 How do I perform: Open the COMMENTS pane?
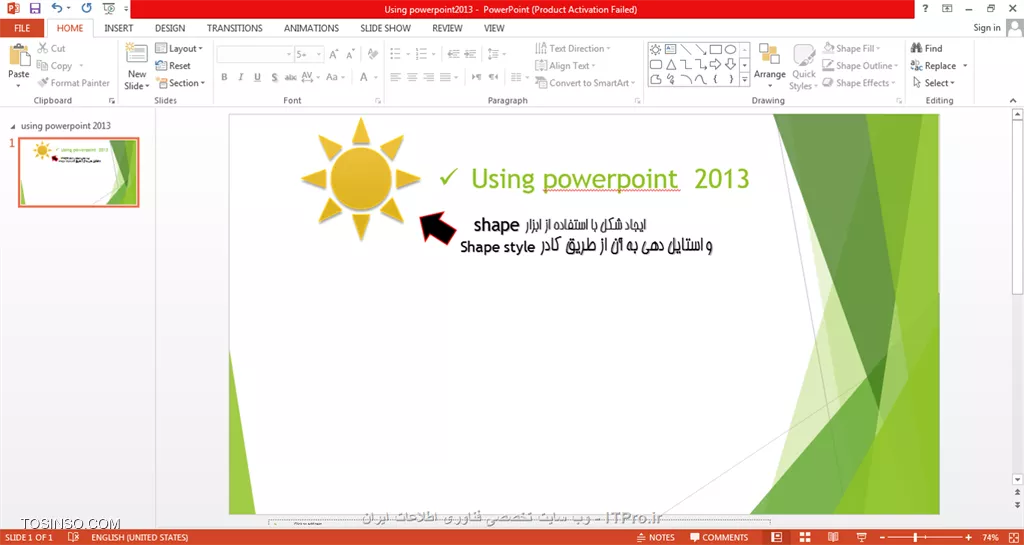click(x=719, y=537)
